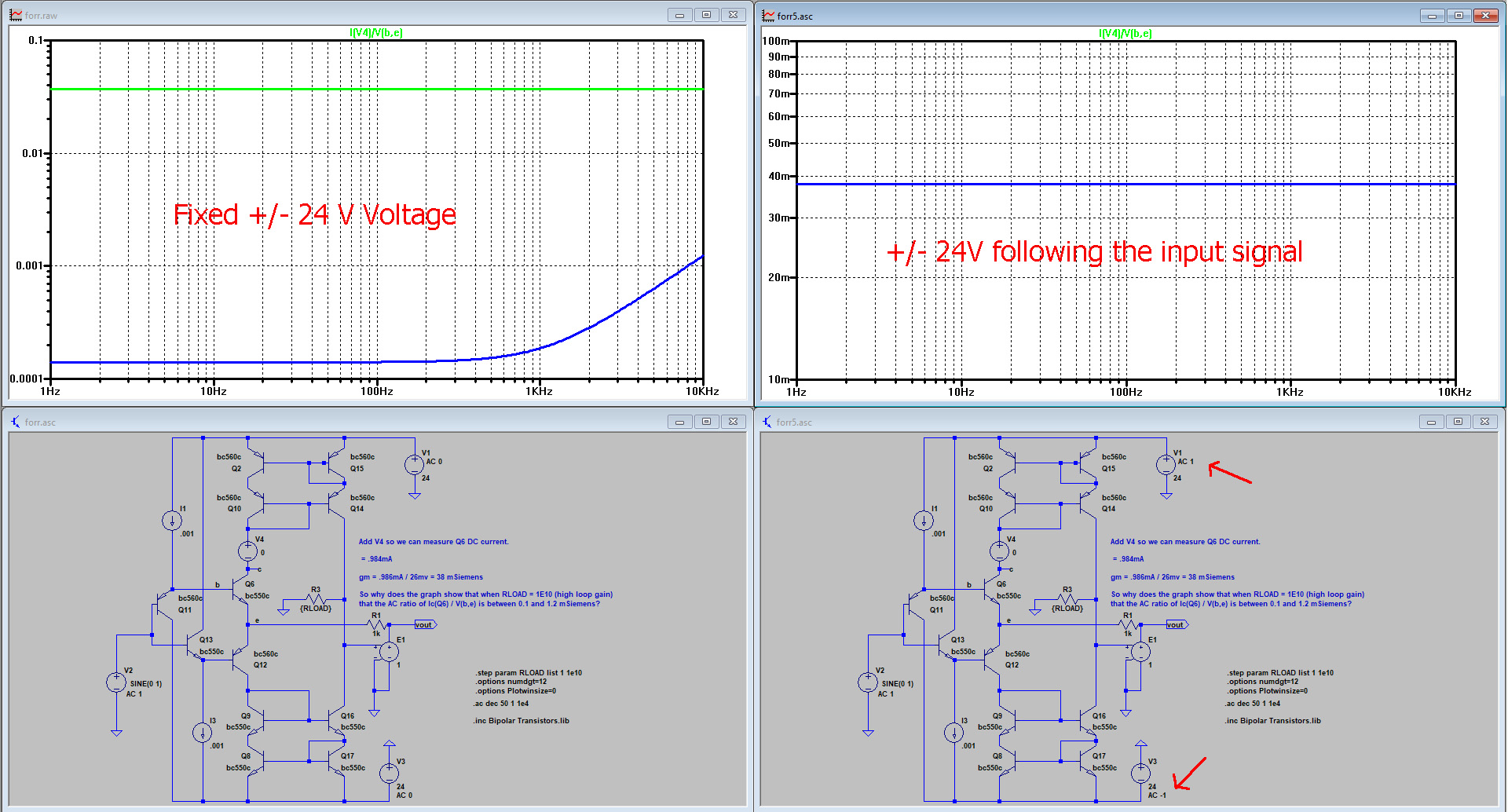The height and width of the screenshot is (812, 1508).
Task: Select resistor R3 {RLOAD} in forr.asc
Action: pos(316,598)
